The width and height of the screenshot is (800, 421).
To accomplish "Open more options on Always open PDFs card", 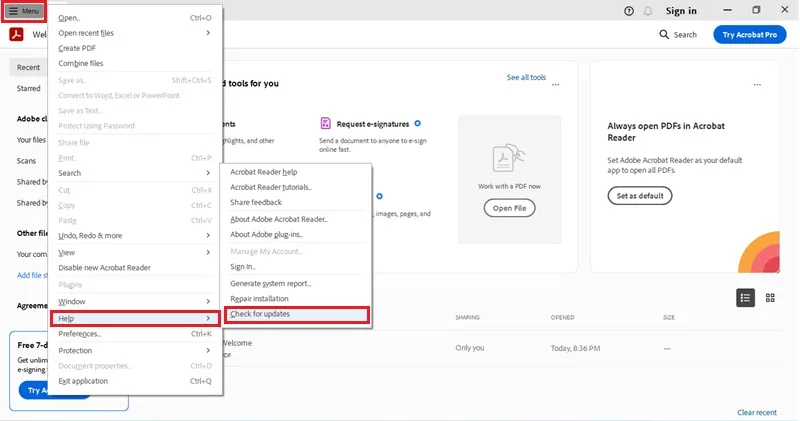I will [757, 85].
